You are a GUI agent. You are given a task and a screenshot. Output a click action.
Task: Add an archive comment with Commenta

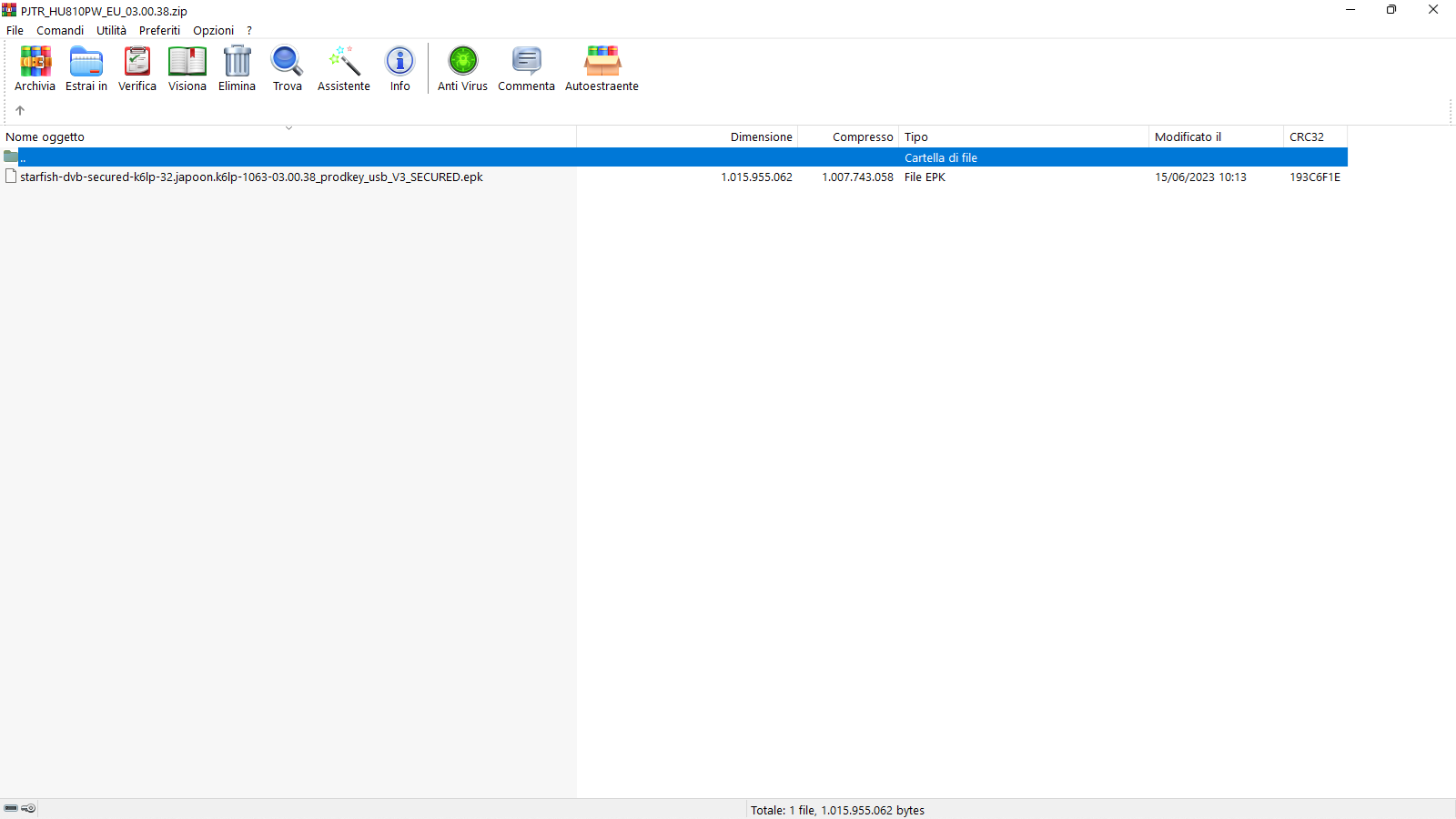click(526, 68)
